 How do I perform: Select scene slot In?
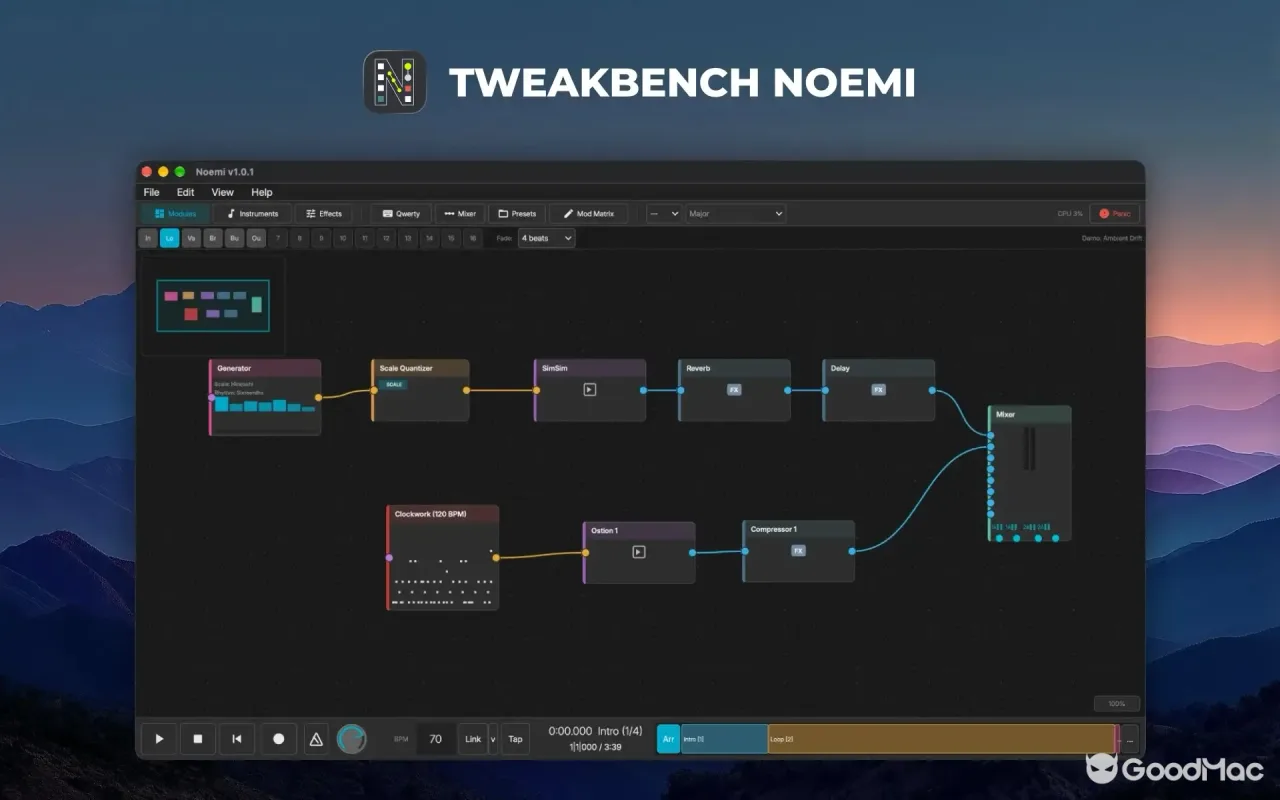pyautogui.click(x=148, y=238)
